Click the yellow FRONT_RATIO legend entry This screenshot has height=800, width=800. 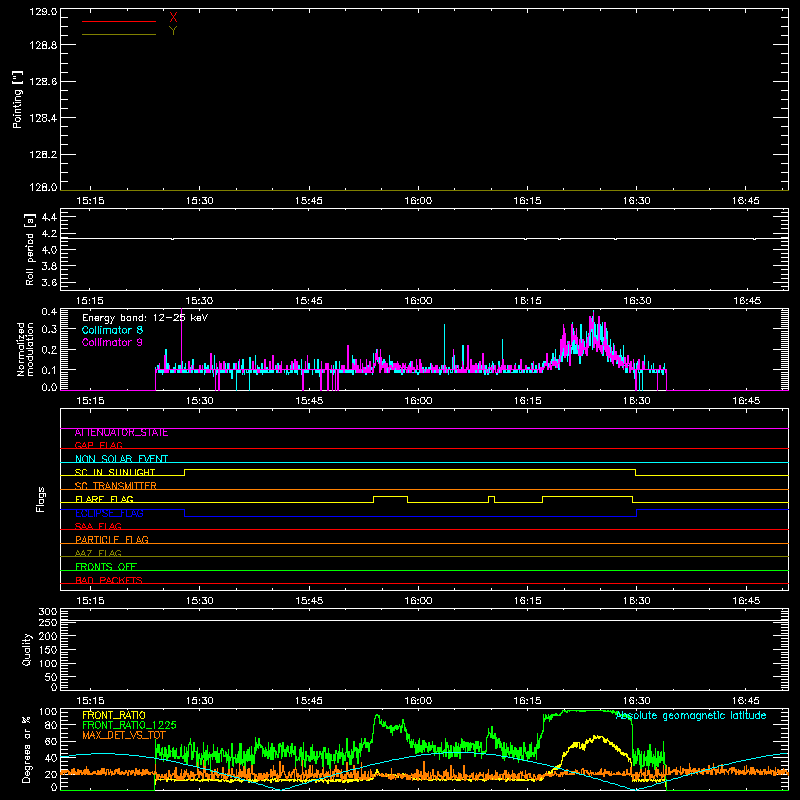[x=114, y=715]
